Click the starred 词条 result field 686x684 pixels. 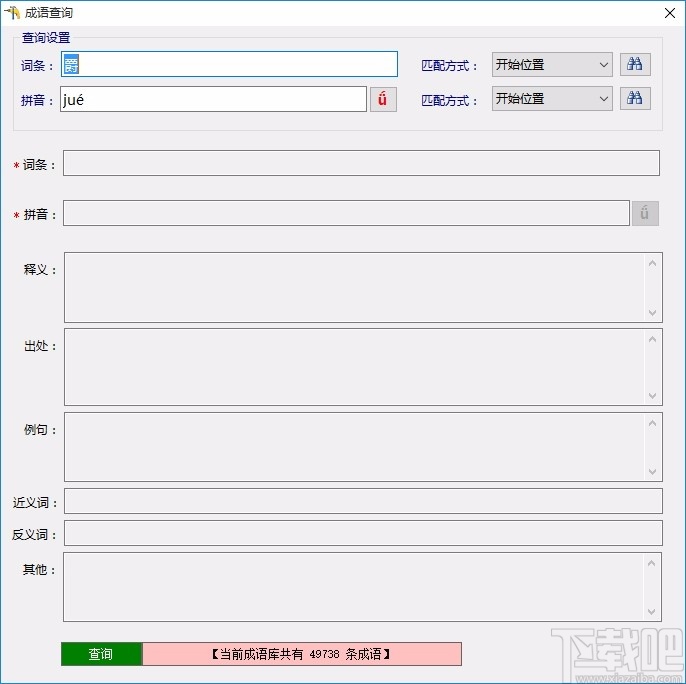tap(361, 163)
